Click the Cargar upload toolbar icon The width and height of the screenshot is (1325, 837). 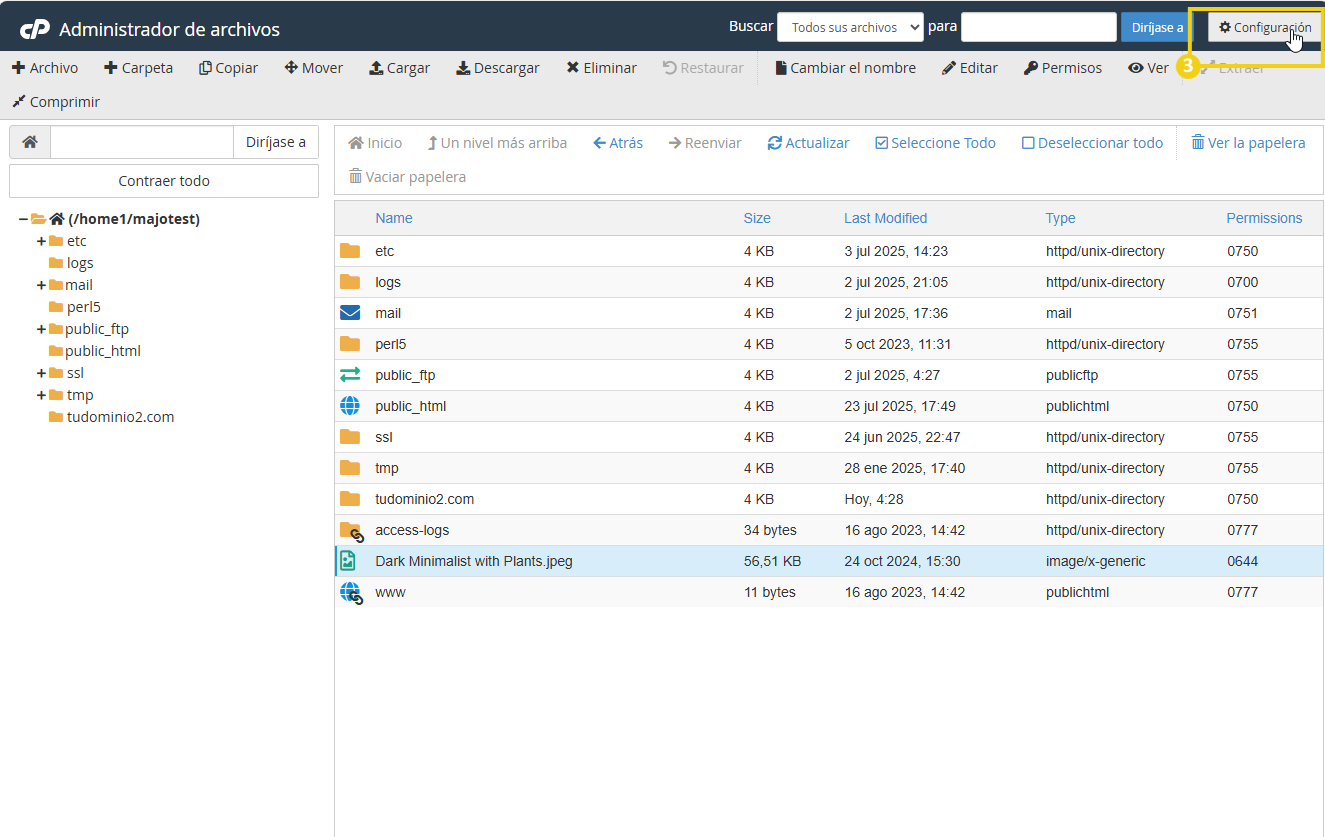tap(376, 68)
